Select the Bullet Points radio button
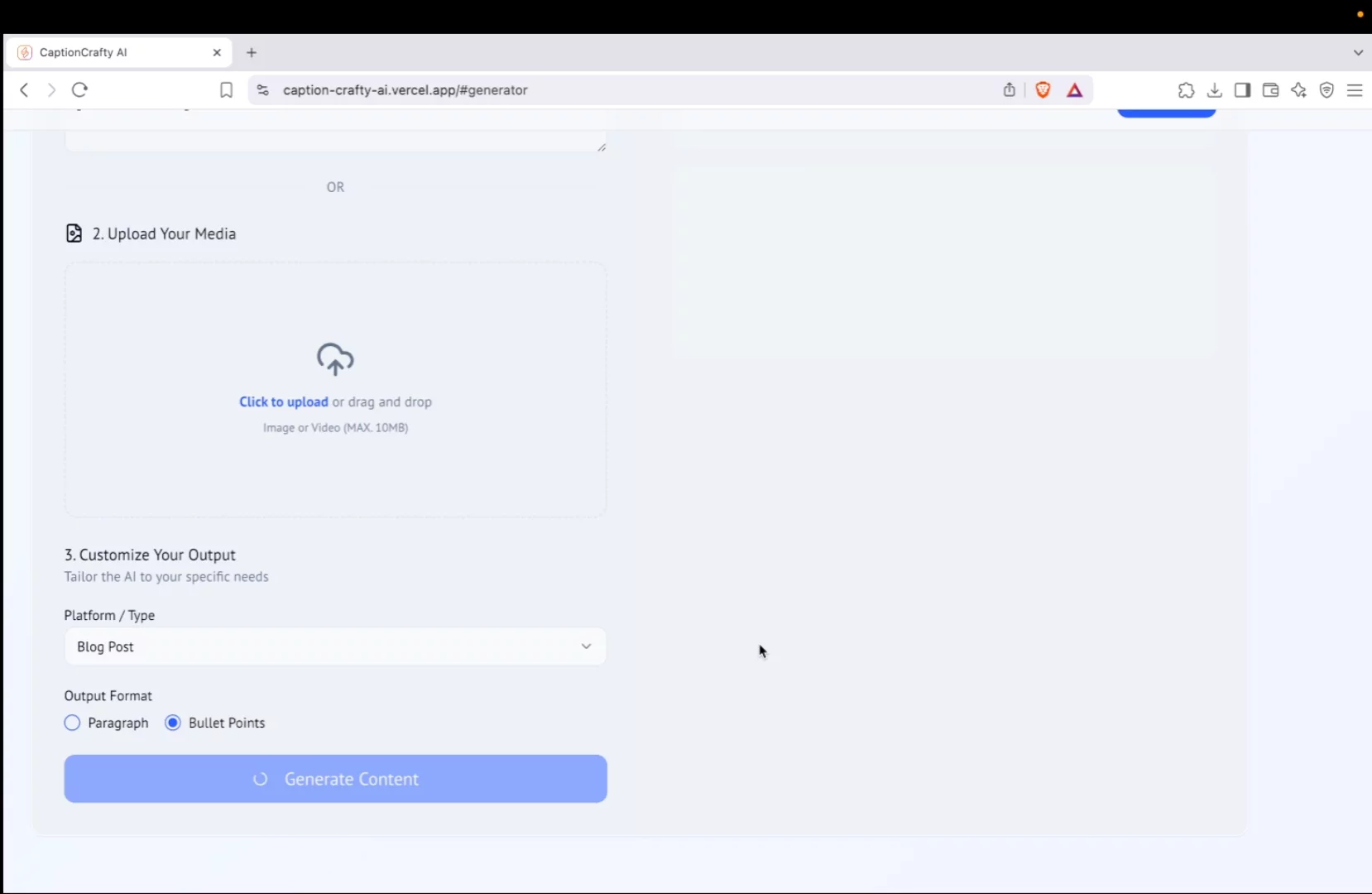Viewport: 1372px width, 894px height. click(x=173, y=723)
